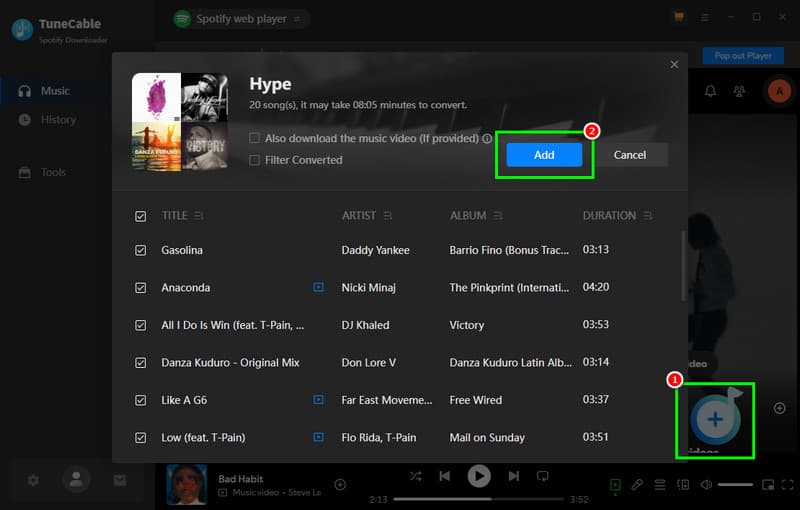Click the music video icon for Like A G6

318,399
